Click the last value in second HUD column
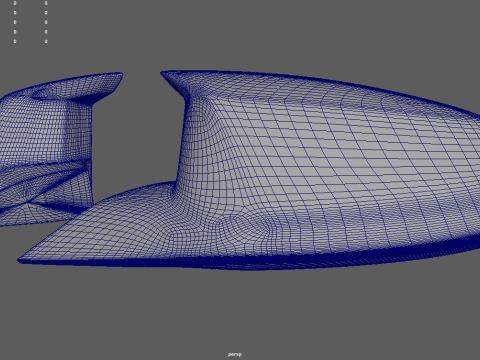Screen dimensions: 480x360 (x=46, y=41)
